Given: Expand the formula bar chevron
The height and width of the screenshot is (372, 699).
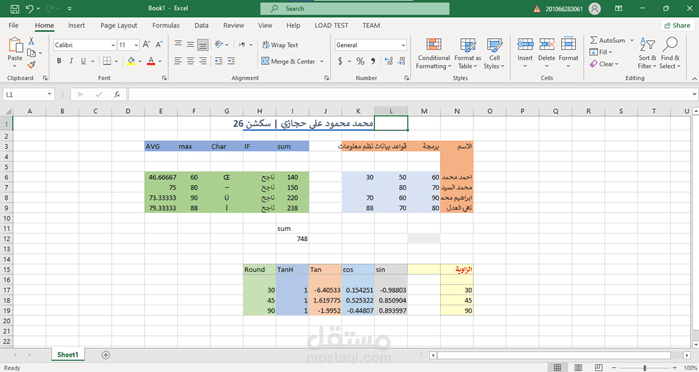Looking at the screenshot, I should tap(694, 94).
